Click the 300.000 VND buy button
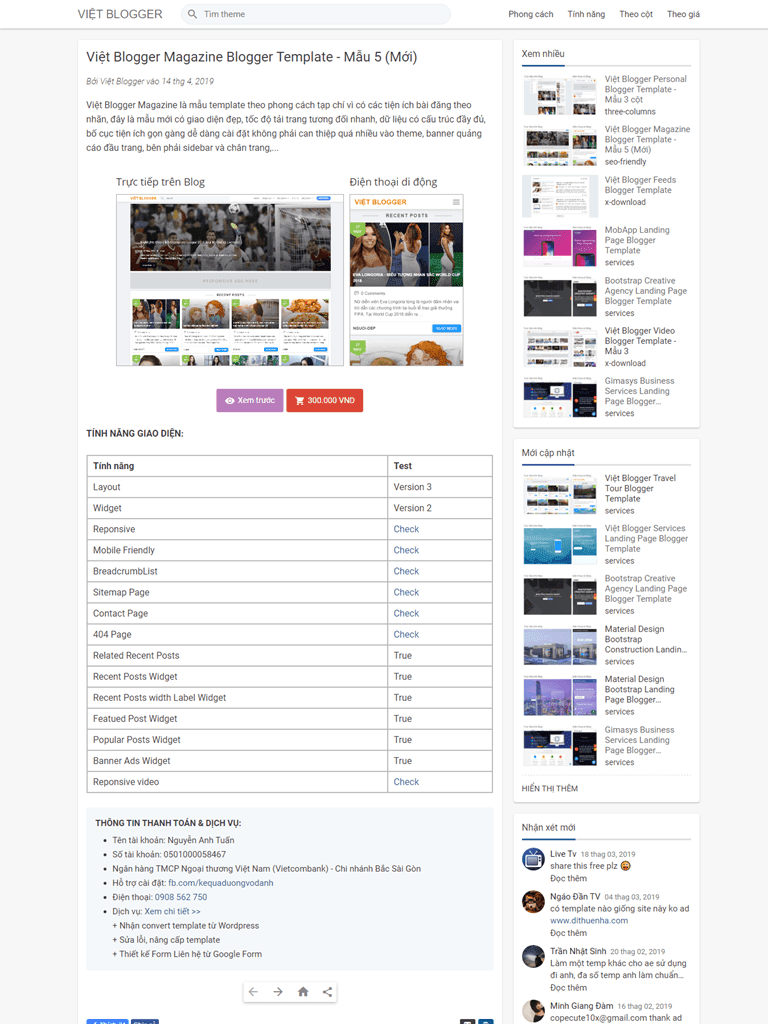This screenshot has height=1024, width=768. point(325,400)
